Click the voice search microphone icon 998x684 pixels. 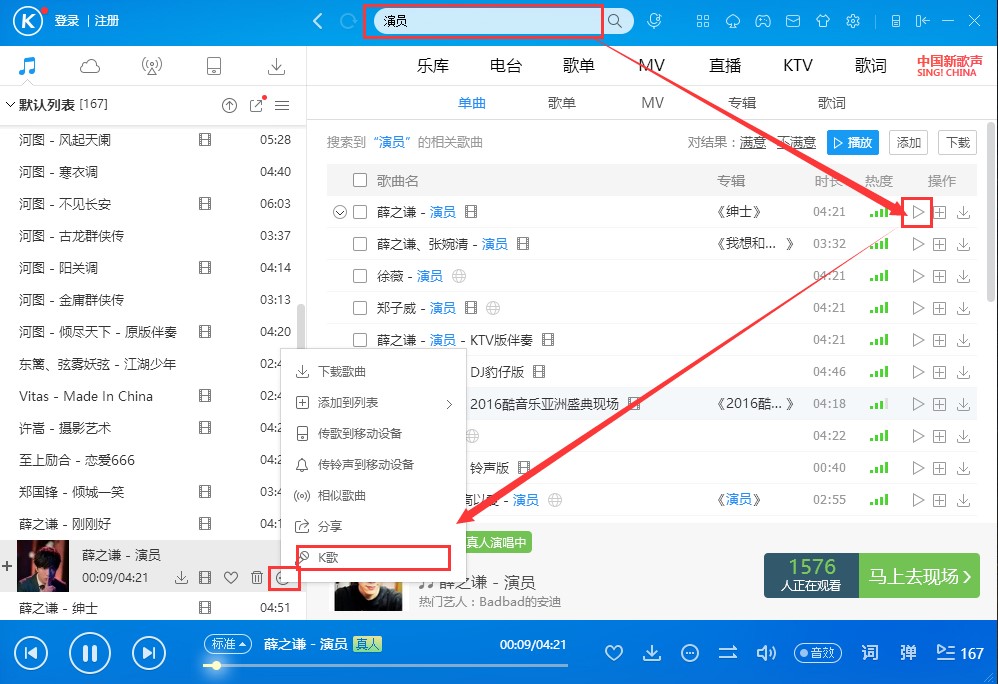click(x=655, y=20)
